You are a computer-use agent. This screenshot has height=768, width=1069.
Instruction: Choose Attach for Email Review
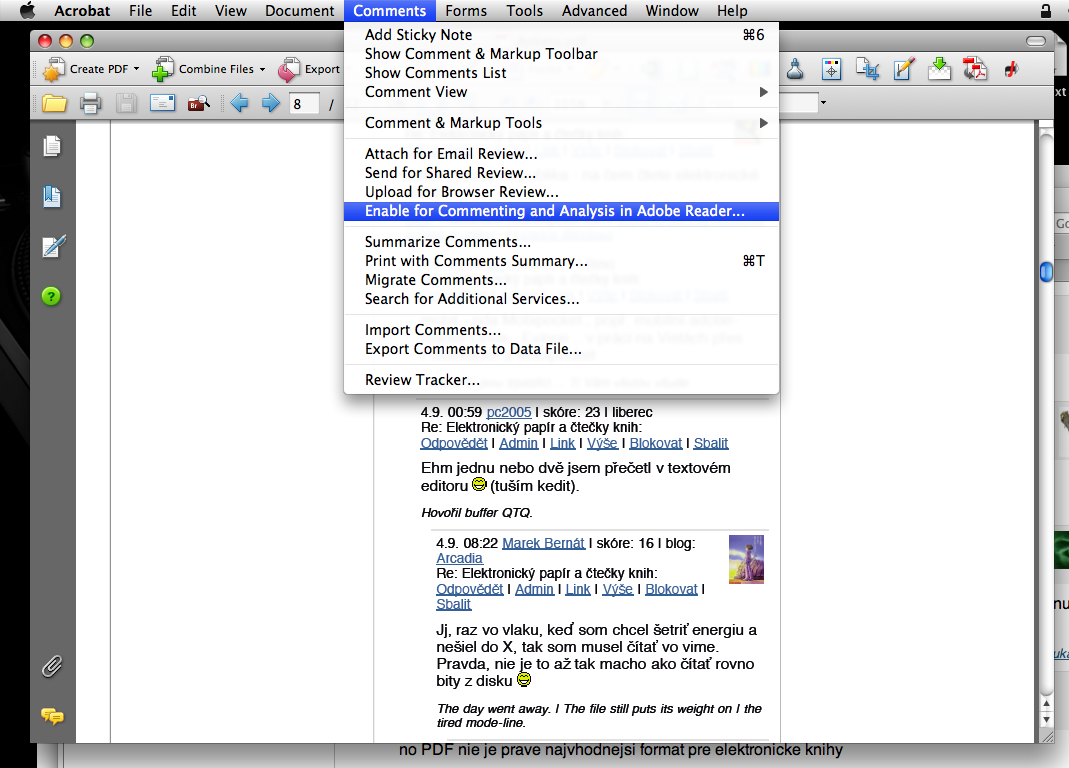(x=561, y=154)
